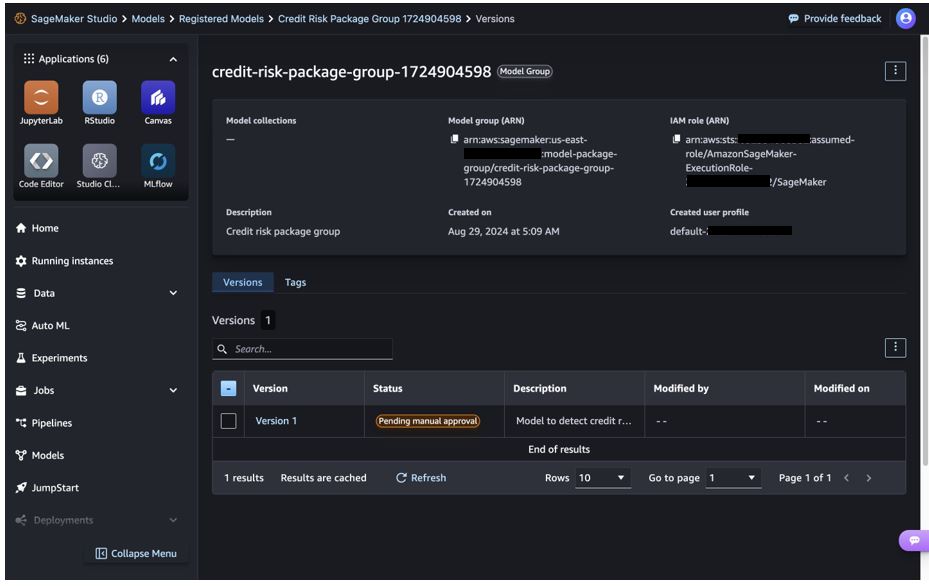Sort by the Status column header
The height and width of the screenshot is (586, 929).
click(x=387, y=389)
